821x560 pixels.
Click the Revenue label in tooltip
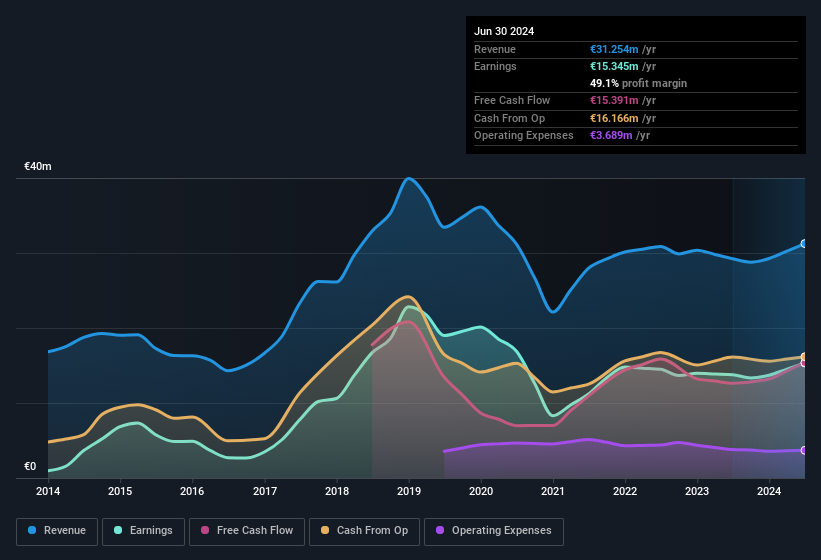495,49
